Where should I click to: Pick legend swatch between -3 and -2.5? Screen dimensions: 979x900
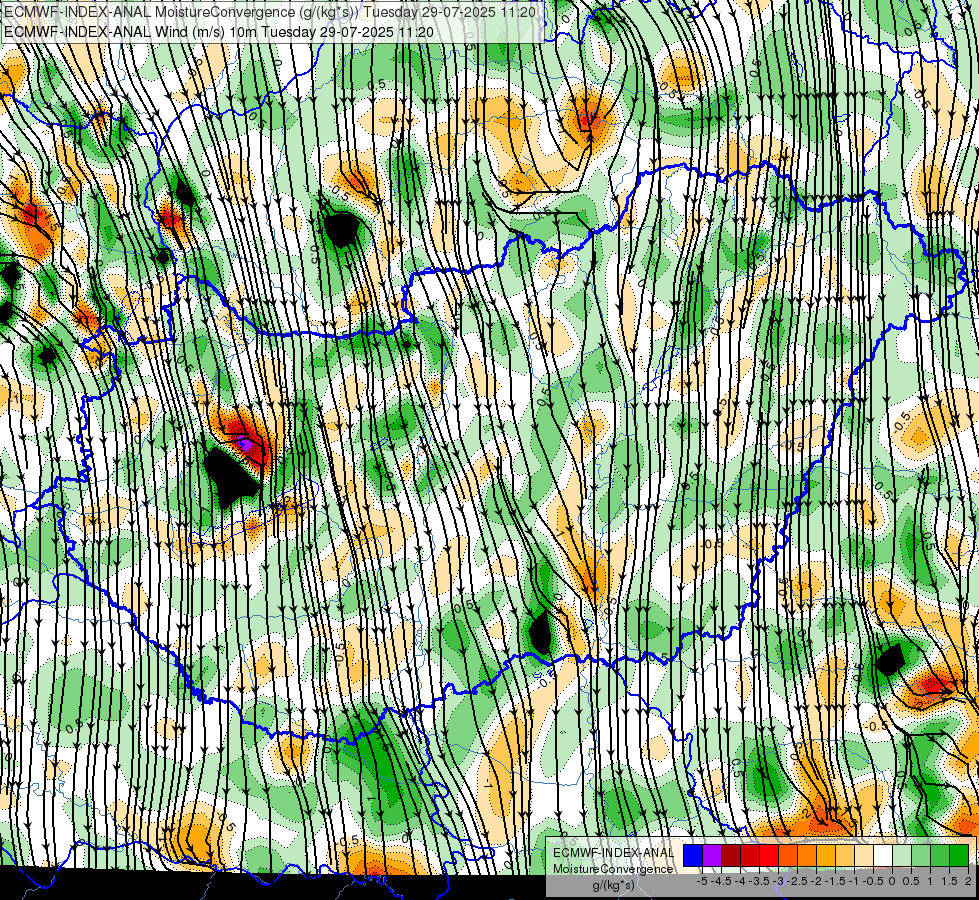[x=788, y=855]
